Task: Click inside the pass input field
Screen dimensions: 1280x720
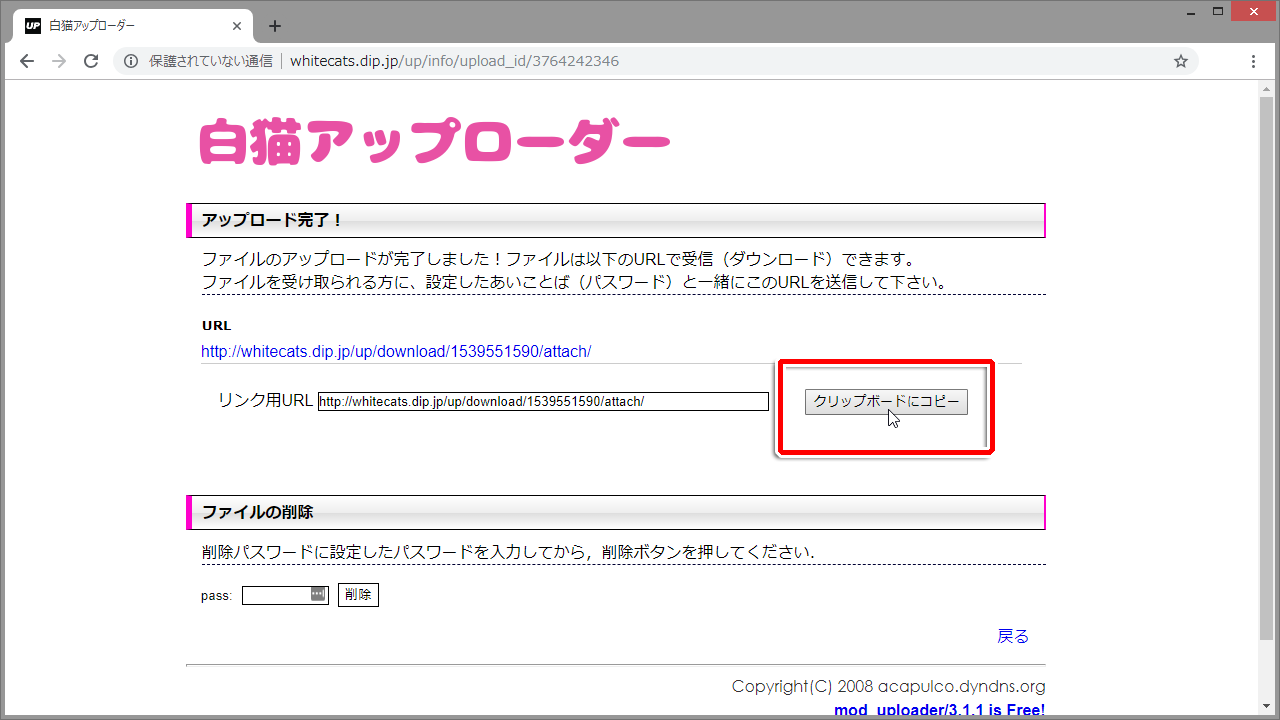Action: click(277, 595)
